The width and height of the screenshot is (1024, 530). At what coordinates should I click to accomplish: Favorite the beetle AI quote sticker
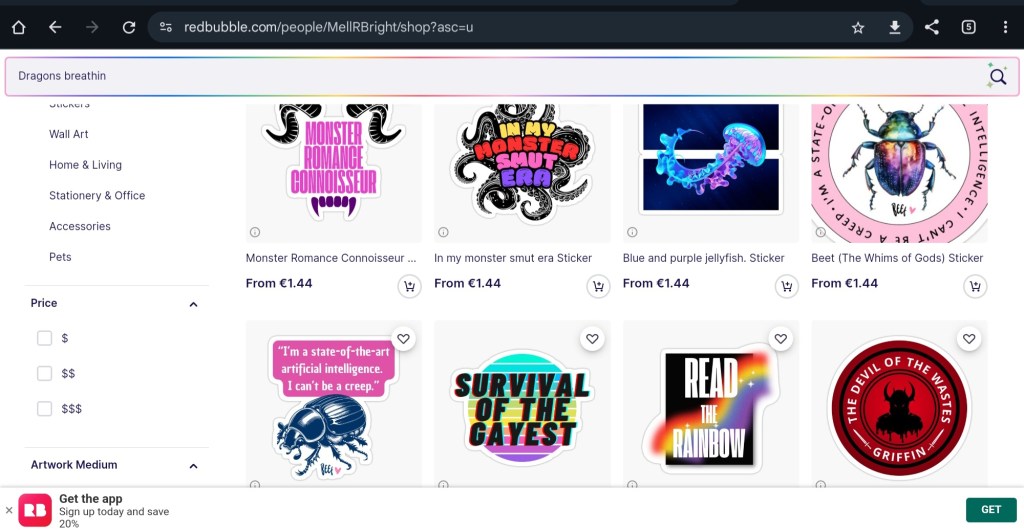404,339
